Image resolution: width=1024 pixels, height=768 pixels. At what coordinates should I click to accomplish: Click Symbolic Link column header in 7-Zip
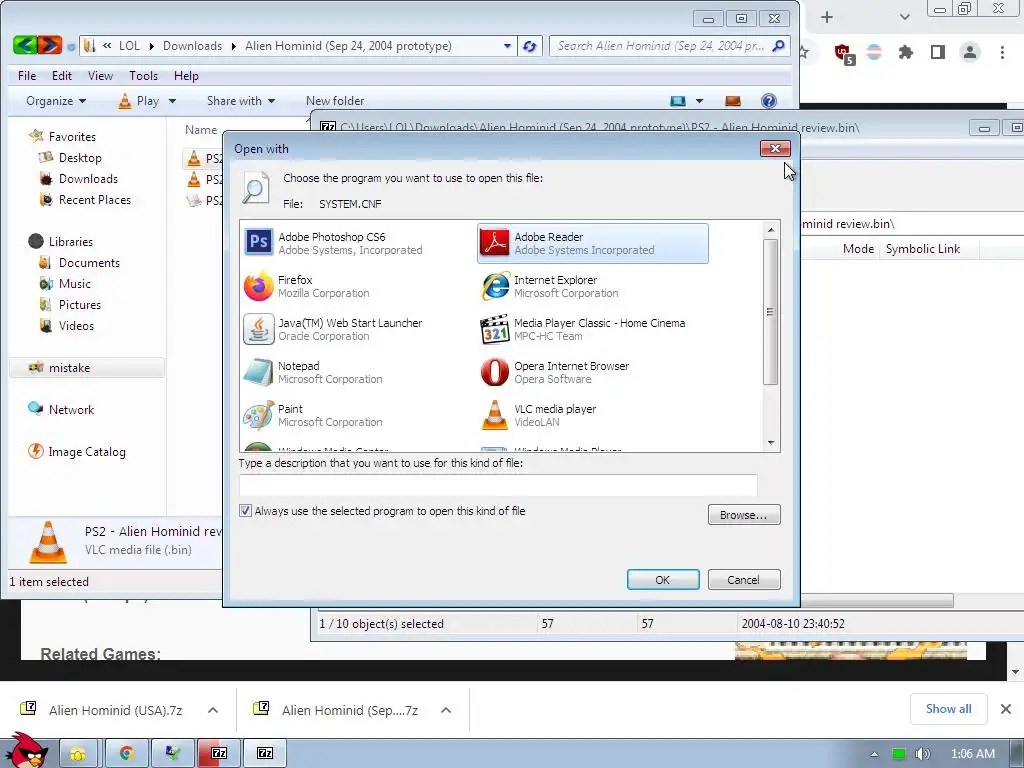pyautogui.click(x=923, y=249)
